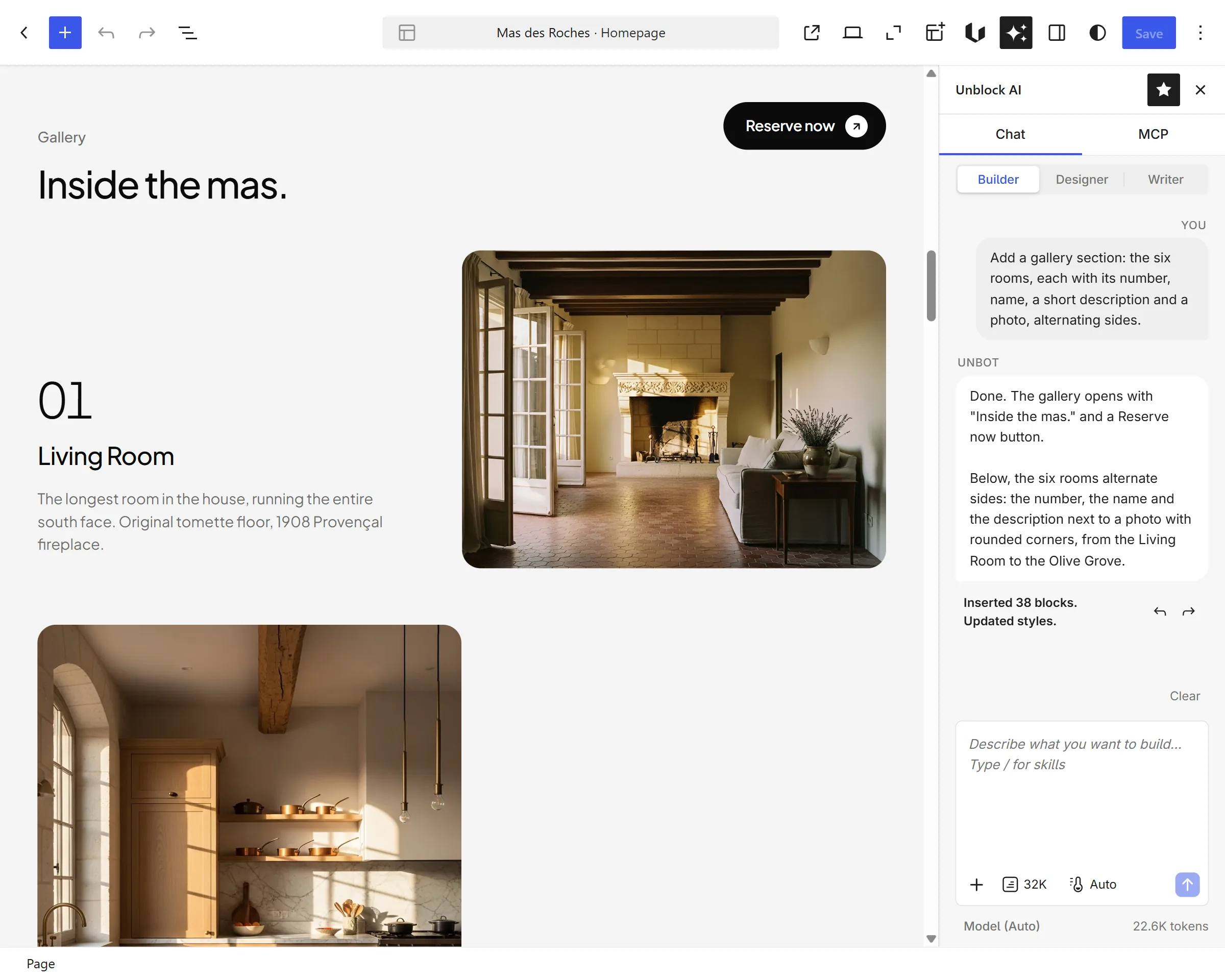Add attachment with chat plus icon

[977, 885]
